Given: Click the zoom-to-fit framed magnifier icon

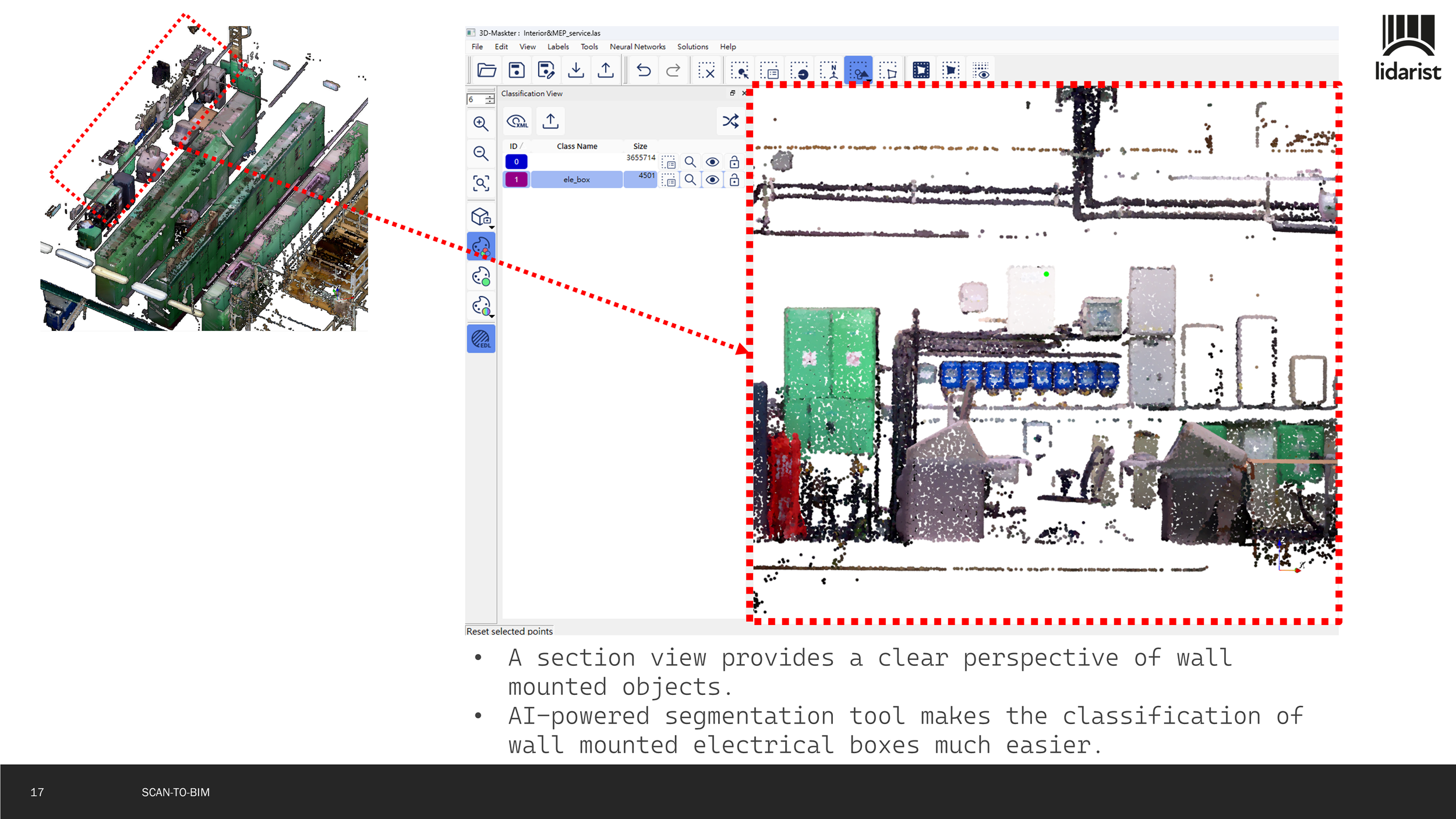Looking at the screenshot, I should (x=481, y=183).
